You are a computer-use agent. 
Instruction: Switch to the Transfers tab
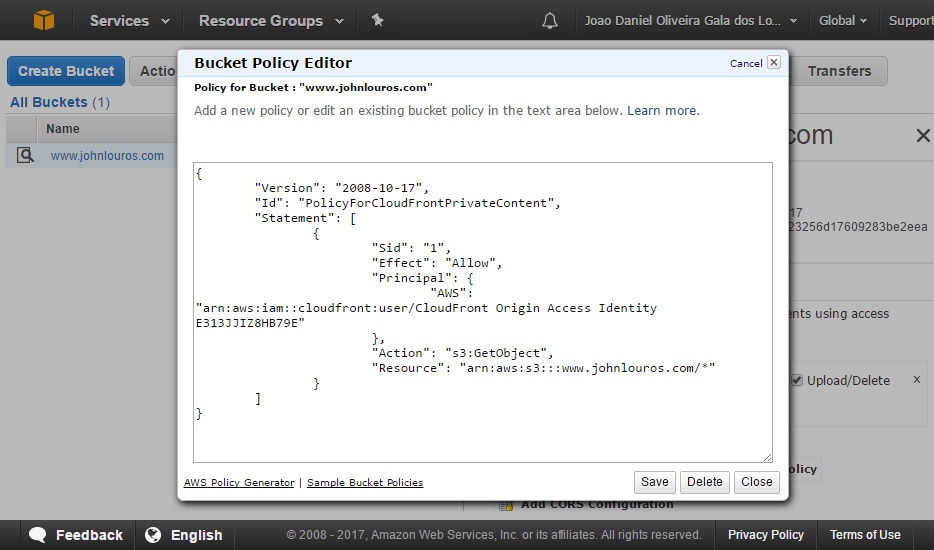[839, 71]
